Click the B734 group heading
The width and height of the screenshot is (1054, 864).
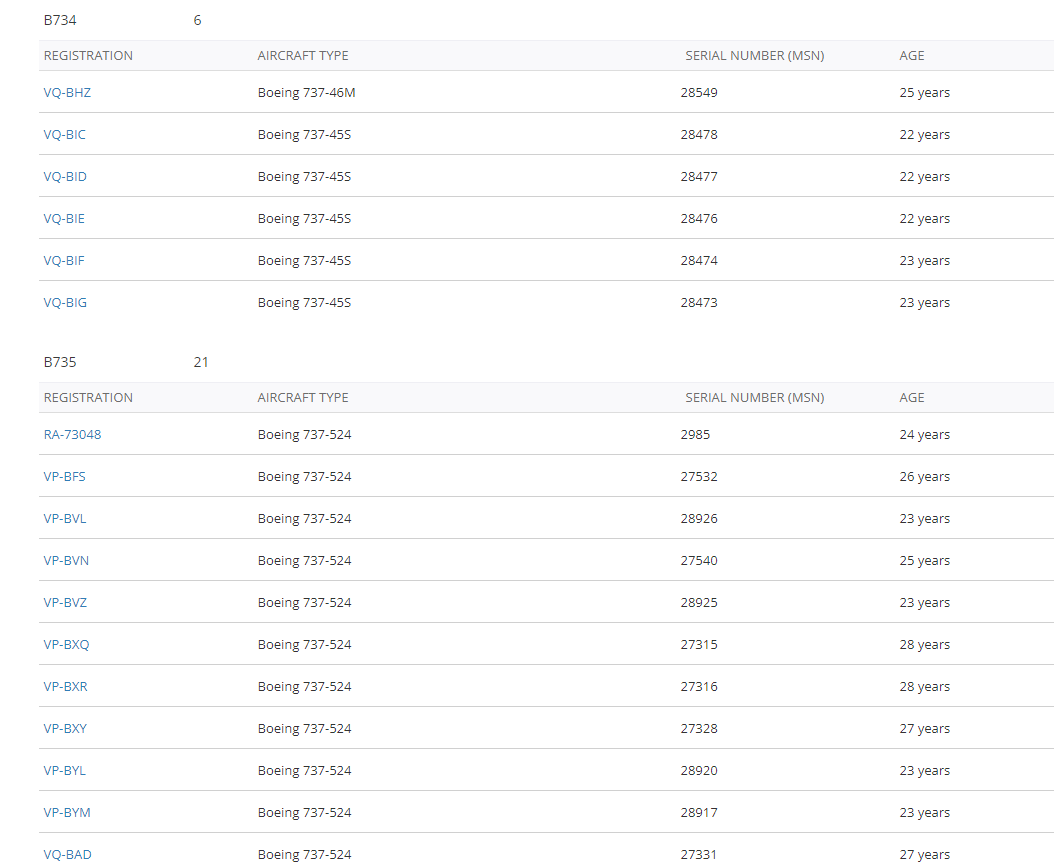click(x=60, y=20)
